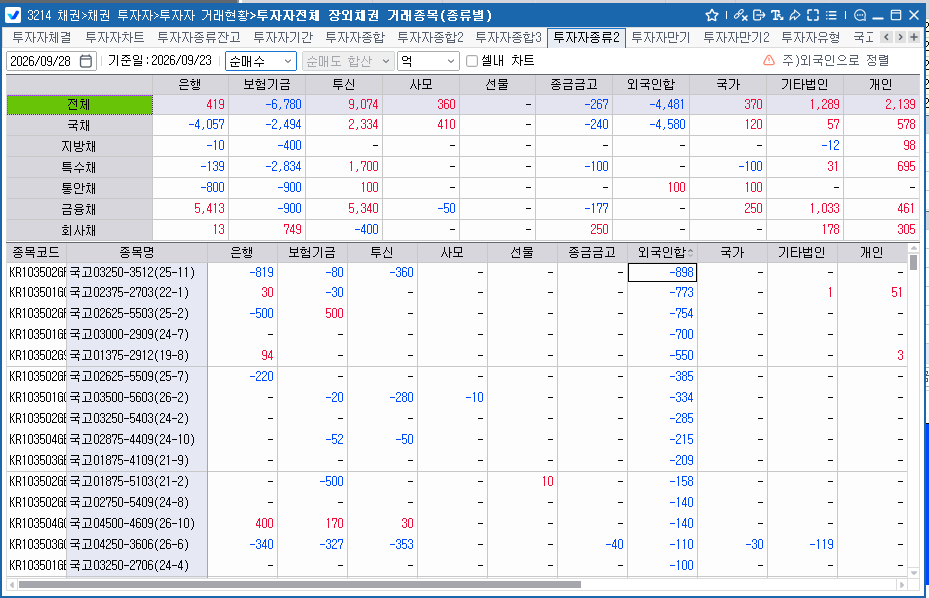929x598 pixels.
Task: Click the export arrow icon in title bar
Action: point(759,15)
